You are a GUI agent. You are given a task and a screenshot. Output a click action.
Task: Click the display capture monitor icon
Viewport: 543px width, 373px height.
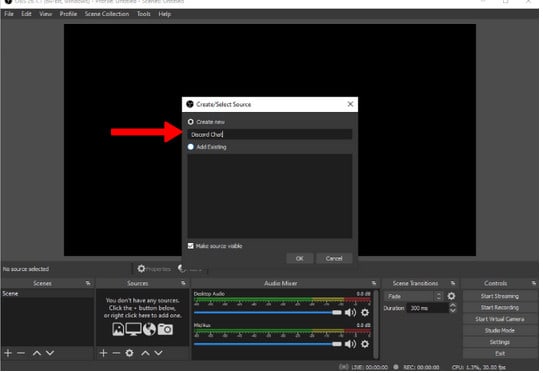click(133, 330)
